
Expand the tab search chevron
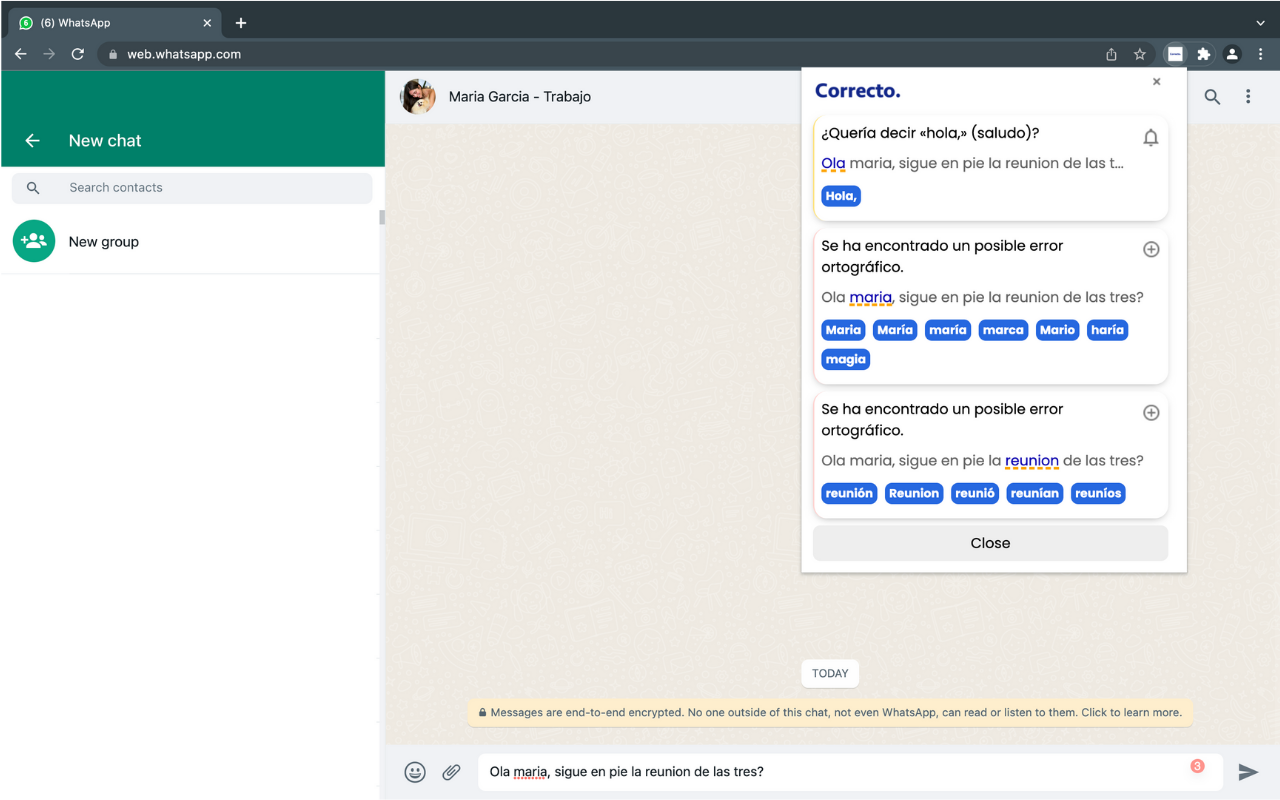(1260, 23)
